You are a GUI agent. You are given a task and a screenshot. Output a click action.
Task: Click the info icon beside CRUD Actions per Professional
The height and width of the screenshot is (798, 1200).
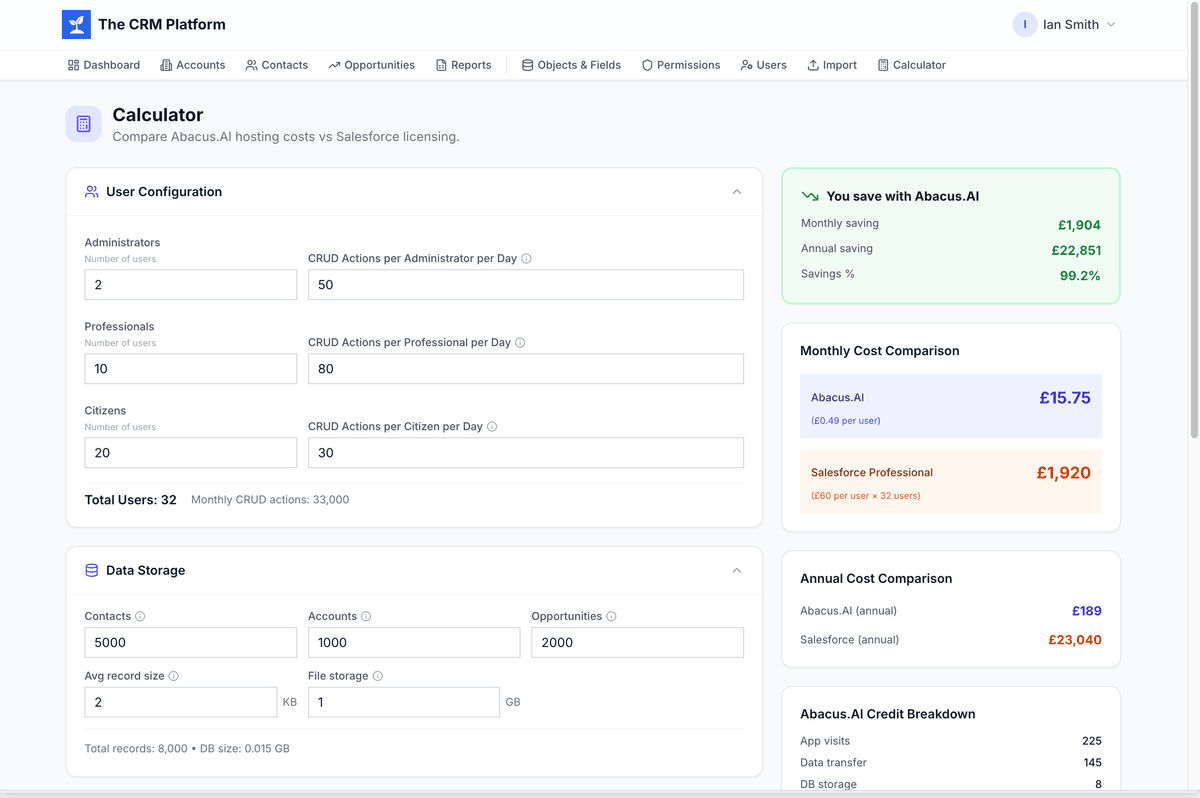coord(520,343)
